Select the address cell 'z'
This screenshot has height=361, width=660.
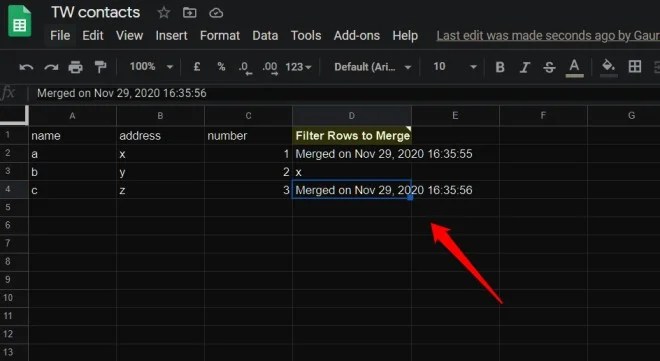click(160, 190)
